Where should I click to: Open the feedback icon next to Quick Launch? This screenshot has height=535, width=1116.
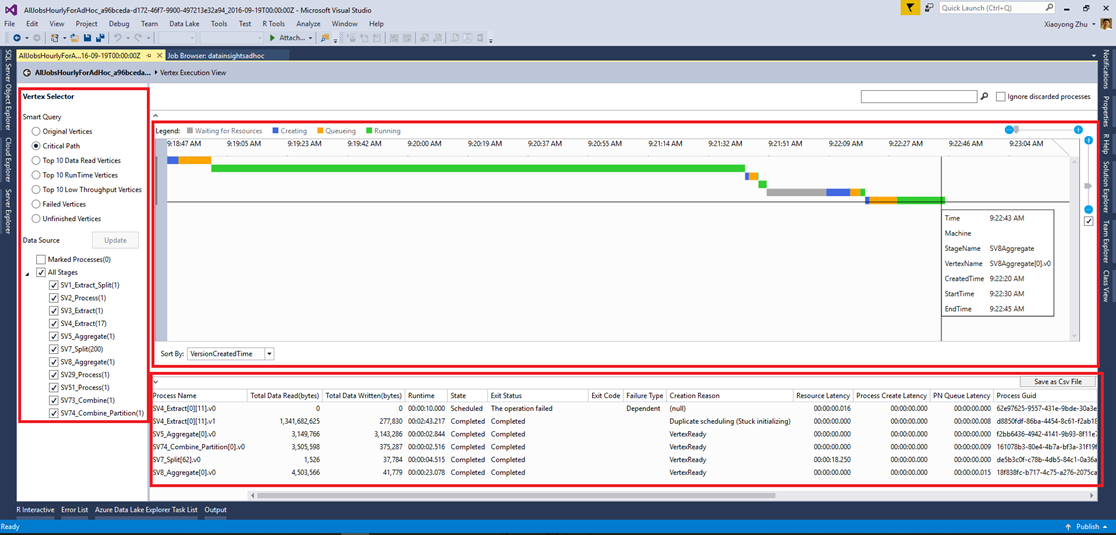click(930, 8)
